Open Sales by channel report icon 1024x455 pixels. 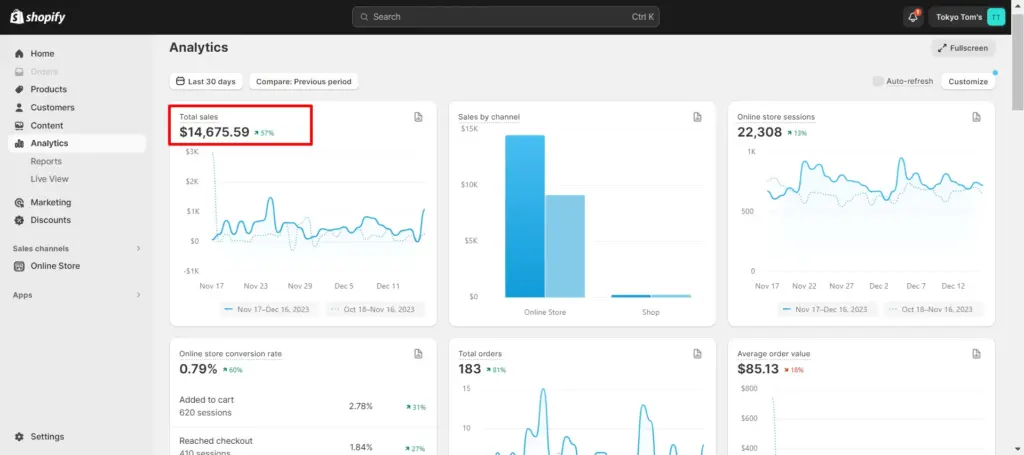pyautogui.click(x=697, y=117)
